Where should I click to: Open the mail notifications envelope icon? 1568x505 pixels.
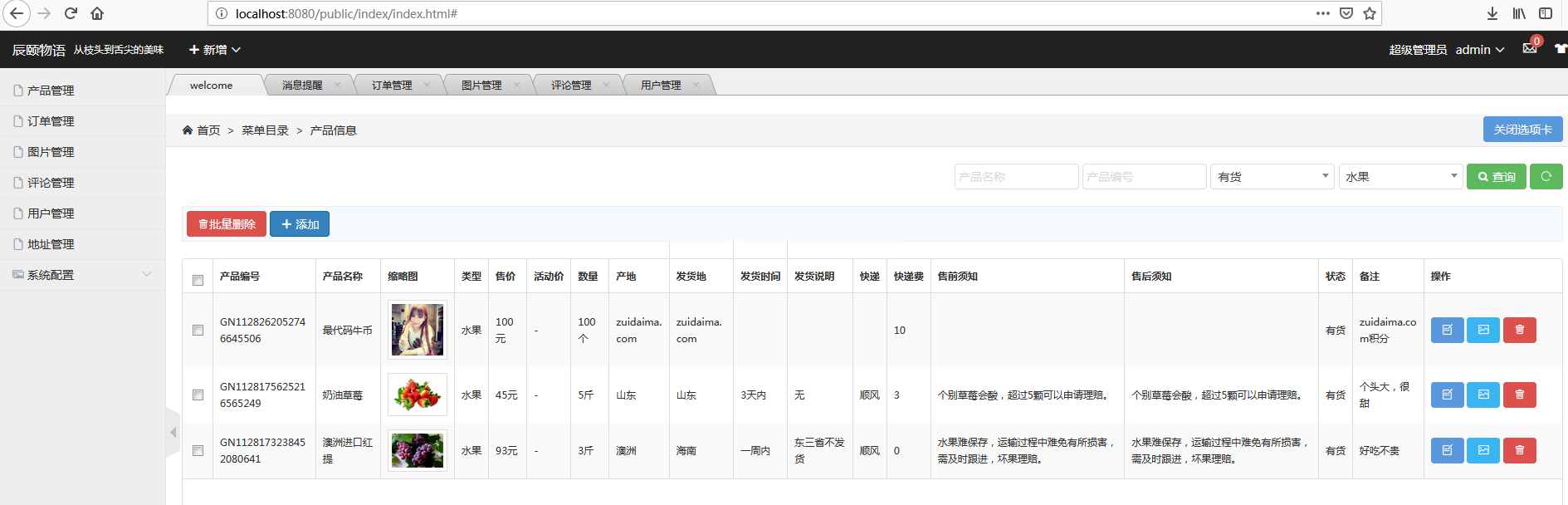(1530, 48)
